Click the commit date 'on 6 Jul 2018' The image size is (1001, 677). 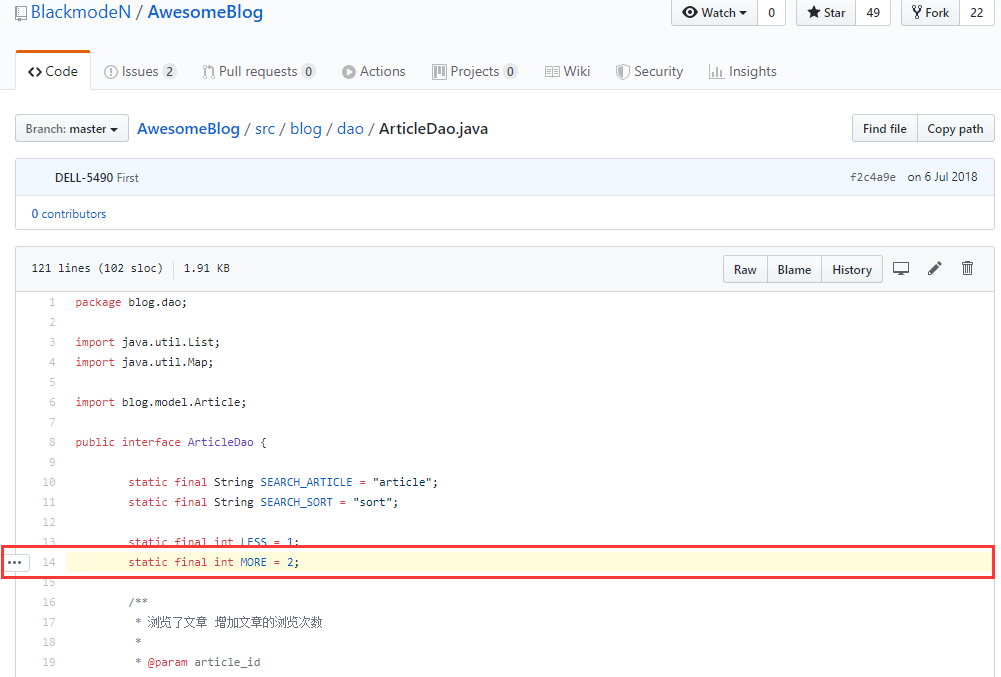(942, 177)
